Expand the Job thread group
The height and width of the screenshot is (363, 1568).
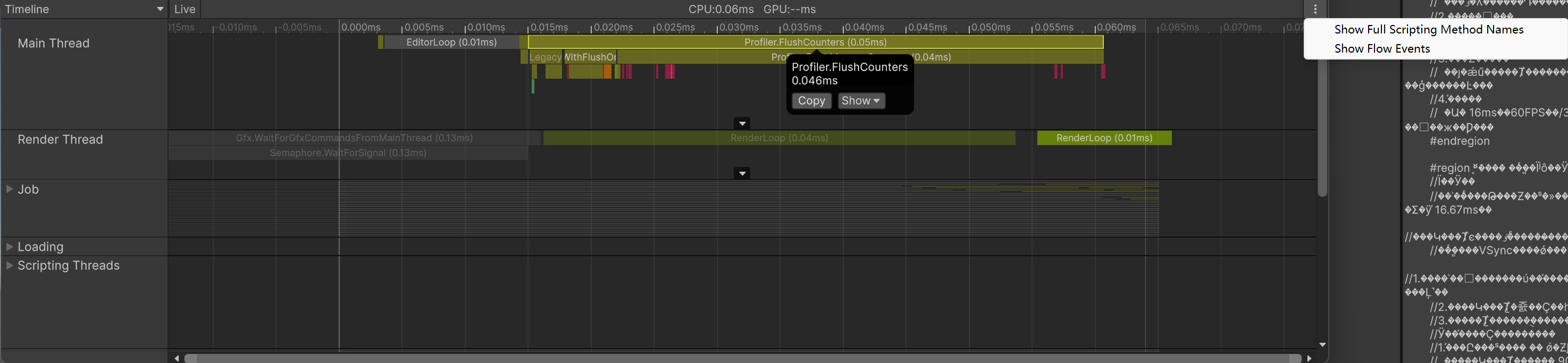click(x=10, y=189)
